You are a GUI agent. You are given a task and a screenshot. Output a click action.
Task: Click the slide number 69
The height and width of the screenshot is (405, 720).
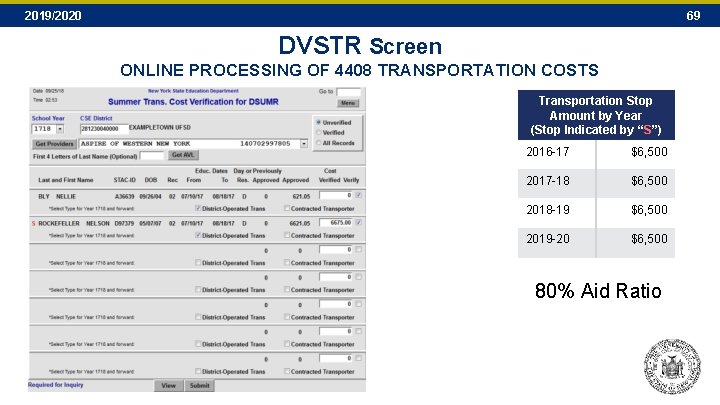point(693,16)
